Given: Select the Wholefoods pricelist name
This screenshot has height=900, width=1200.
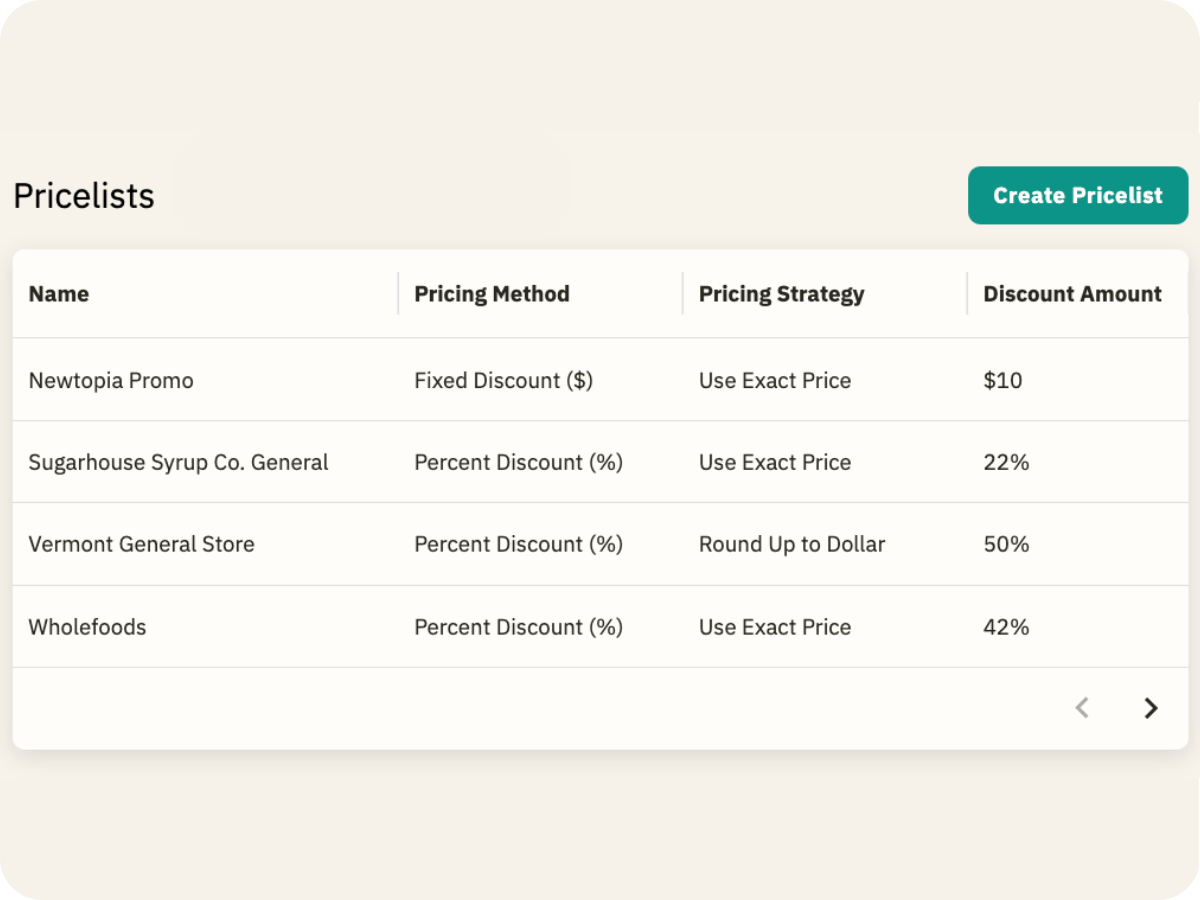Looking at the screenshot, I should 87,627.
